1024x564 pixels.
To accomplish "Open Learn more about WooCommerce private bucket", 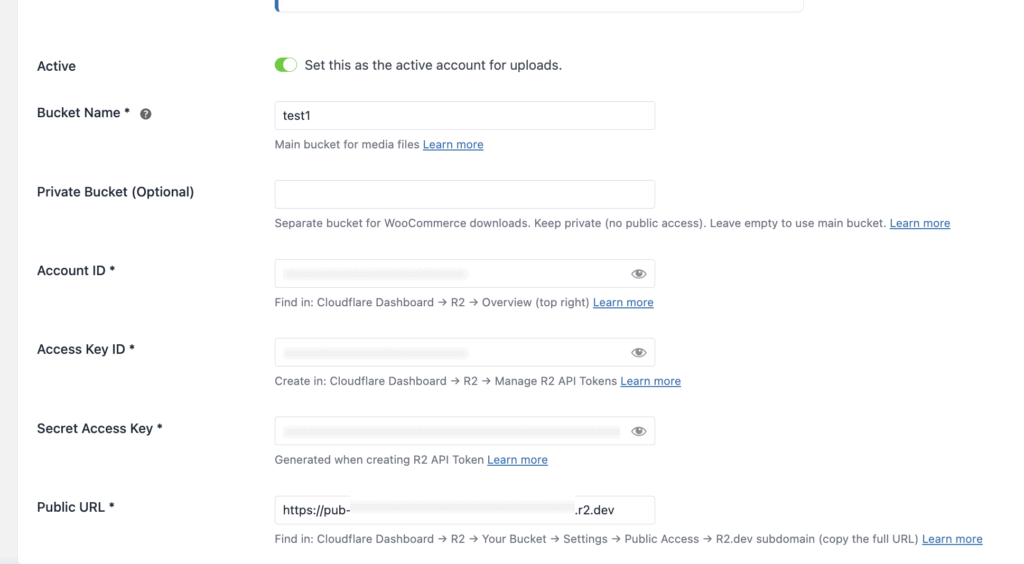I will pyautogui.click(x=919, y=224).
